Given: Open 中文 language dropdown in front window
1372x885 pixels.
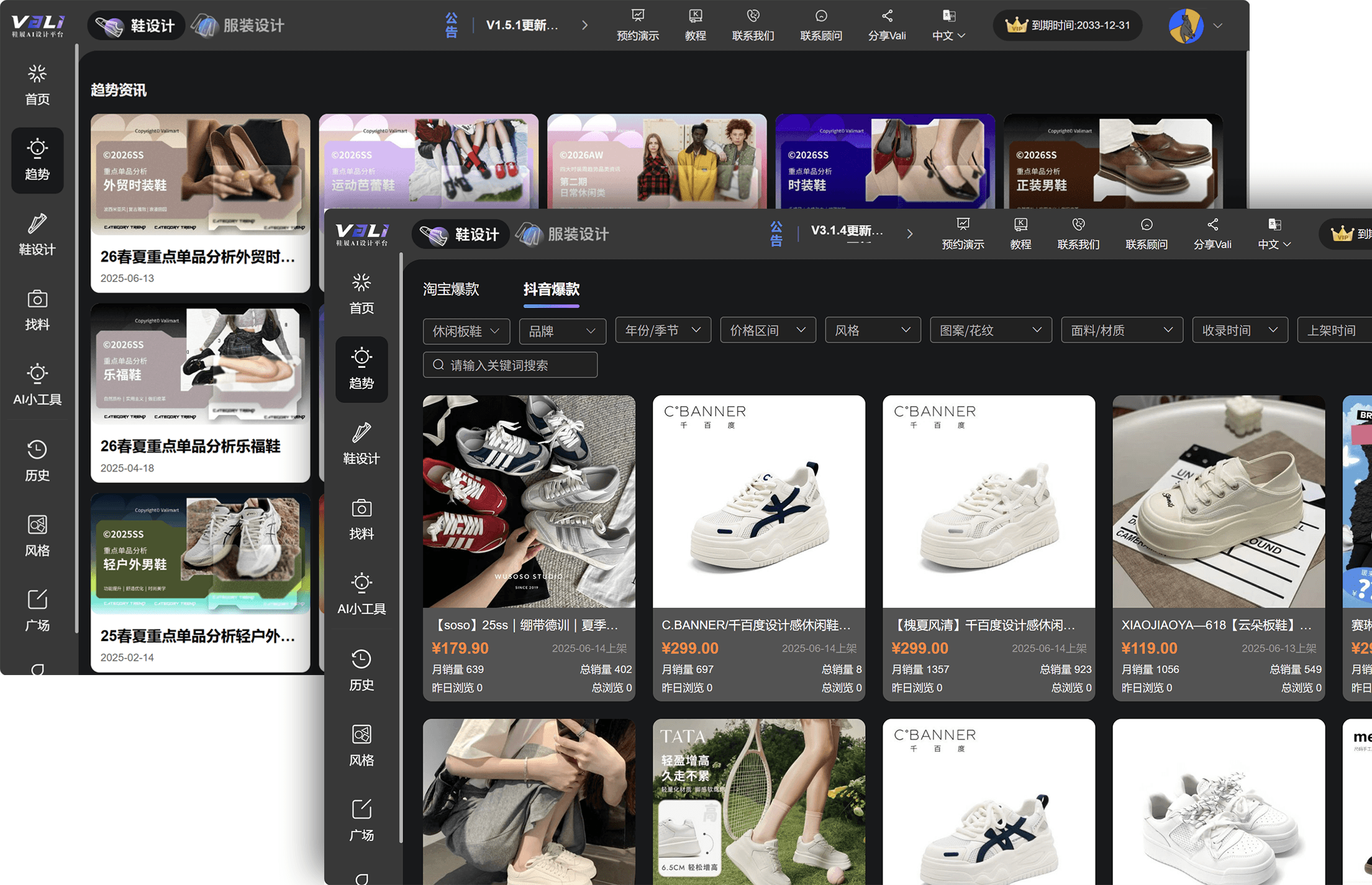Looking at the screenshot, I should pyautogui.click(x=1274, y=234).
